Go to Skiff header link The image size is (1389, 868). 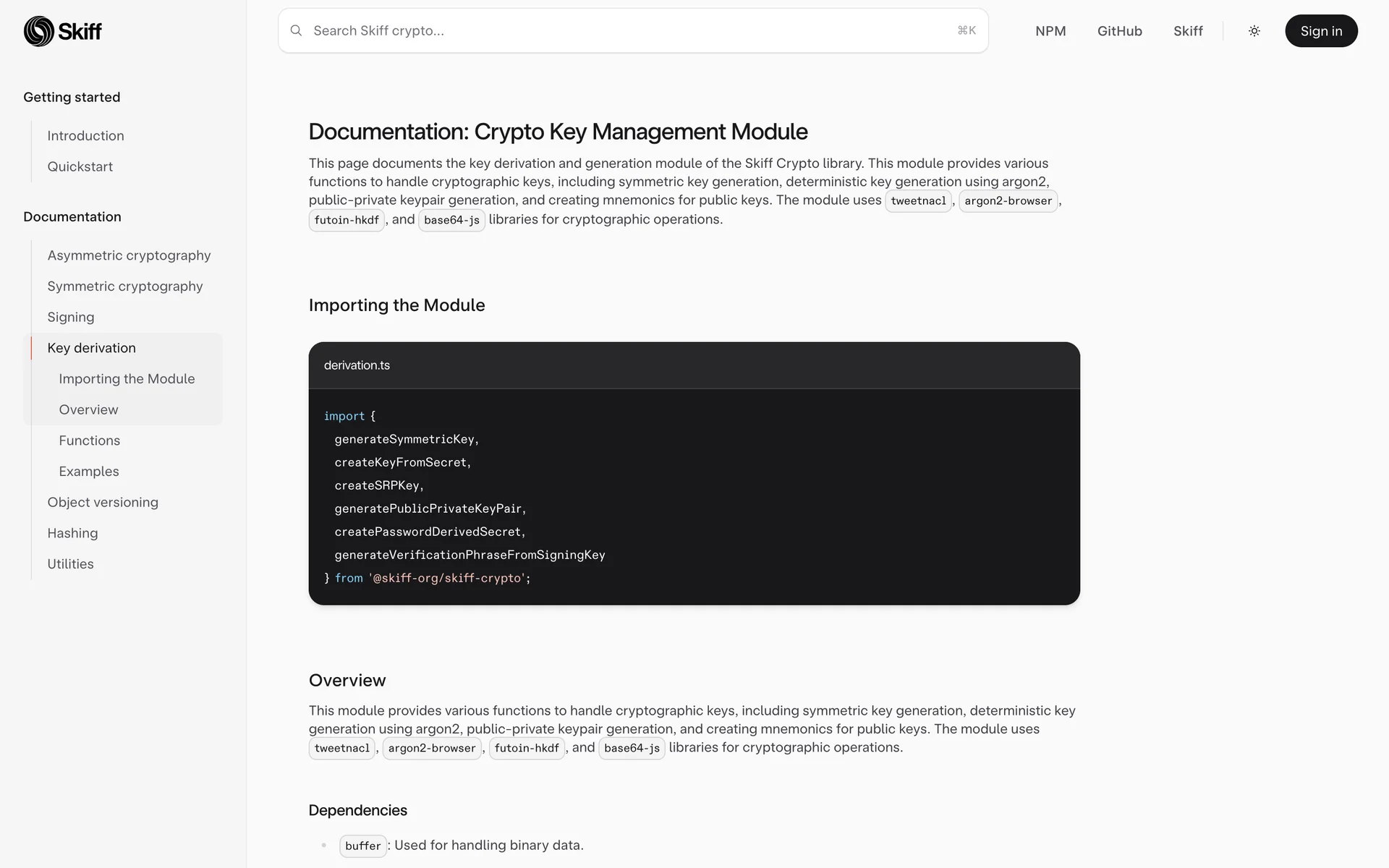(1188, 31)
